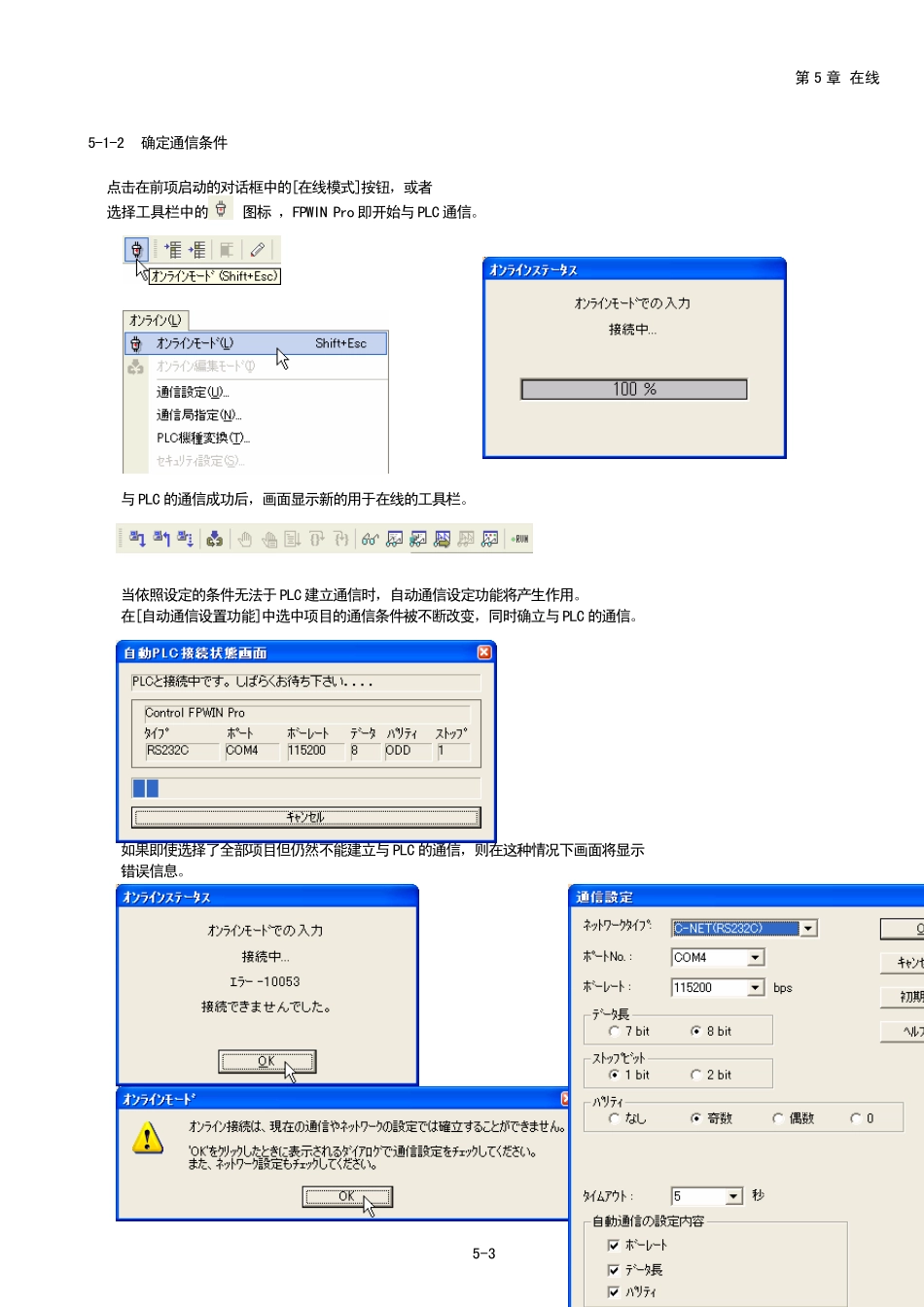Click the grayed list-with-arrow icon after hand icons

click(x=293, y=539)
